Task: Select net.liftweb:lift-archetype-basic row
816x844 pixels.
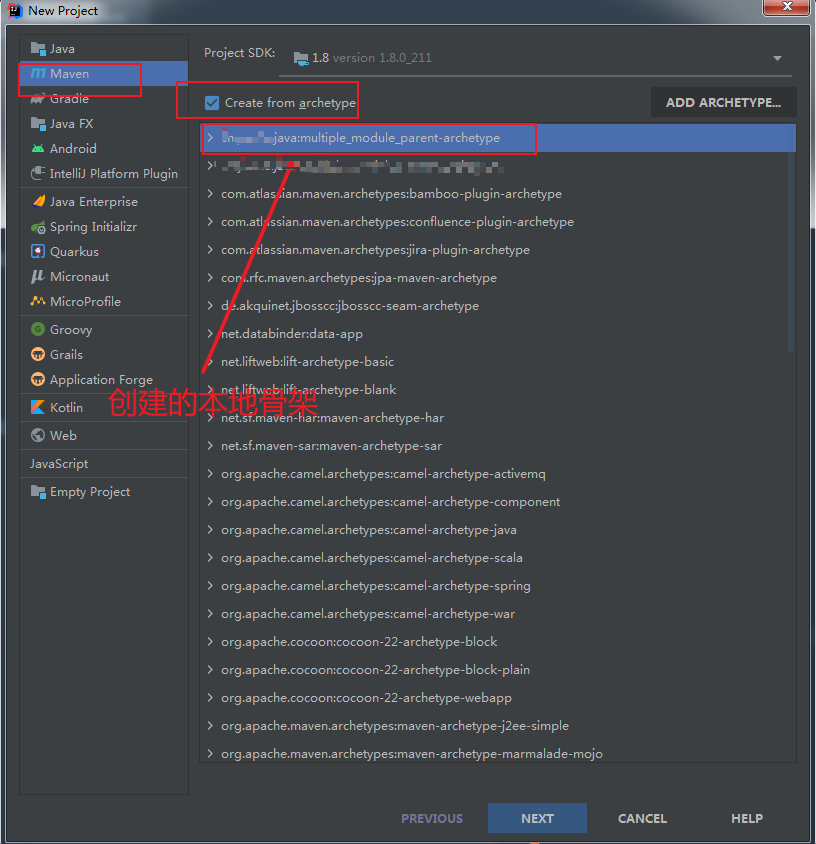Action: (x=498, y=362)
